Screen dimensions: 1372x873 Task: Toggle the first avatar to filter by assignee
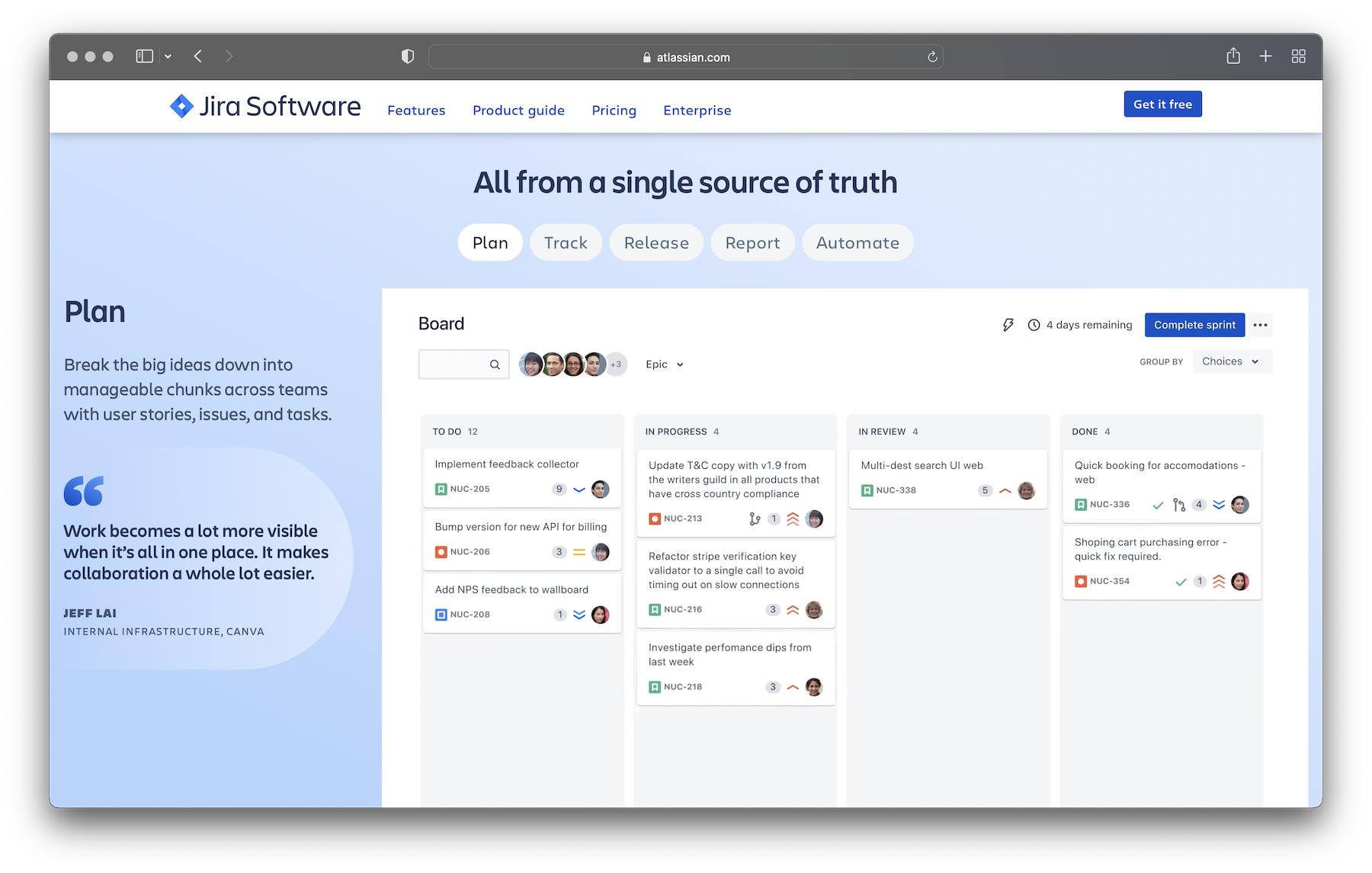[x=531, y=364]
